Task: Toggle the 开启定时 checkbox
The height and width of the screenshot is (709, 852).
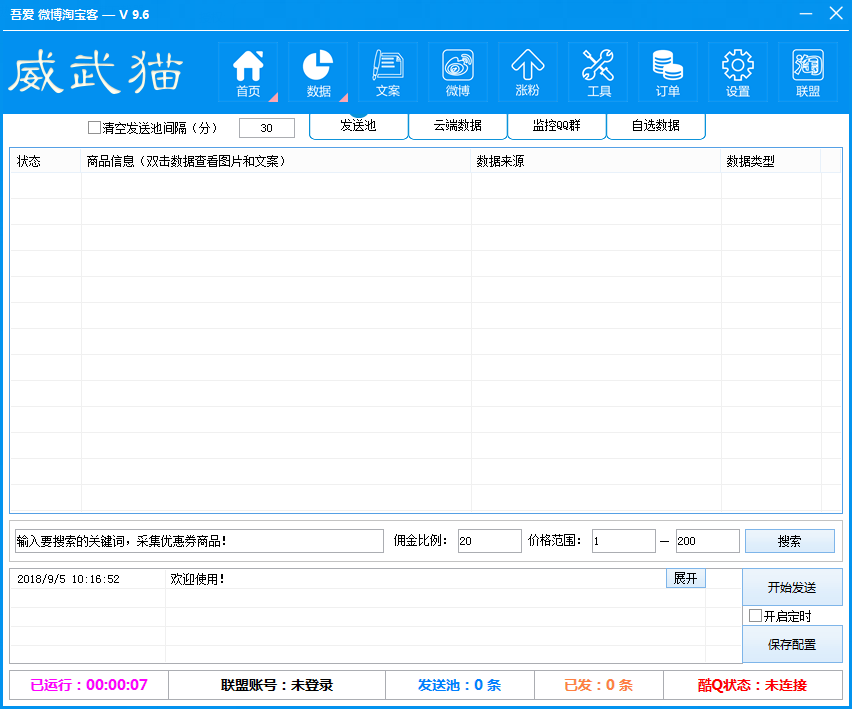Action: click(x=756, y=616)
